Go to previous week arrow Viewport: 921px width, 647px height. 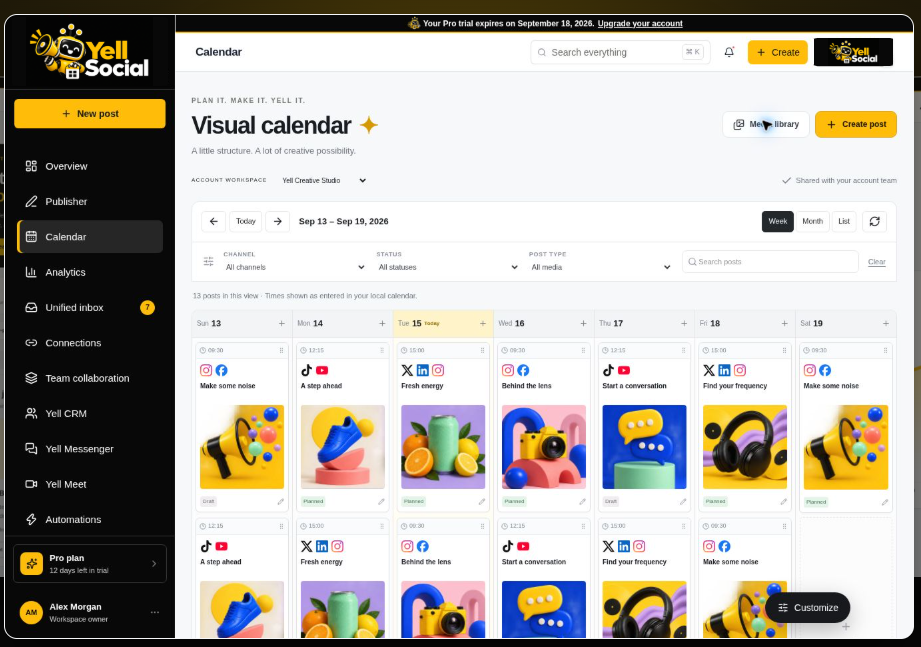coord(214,221)
